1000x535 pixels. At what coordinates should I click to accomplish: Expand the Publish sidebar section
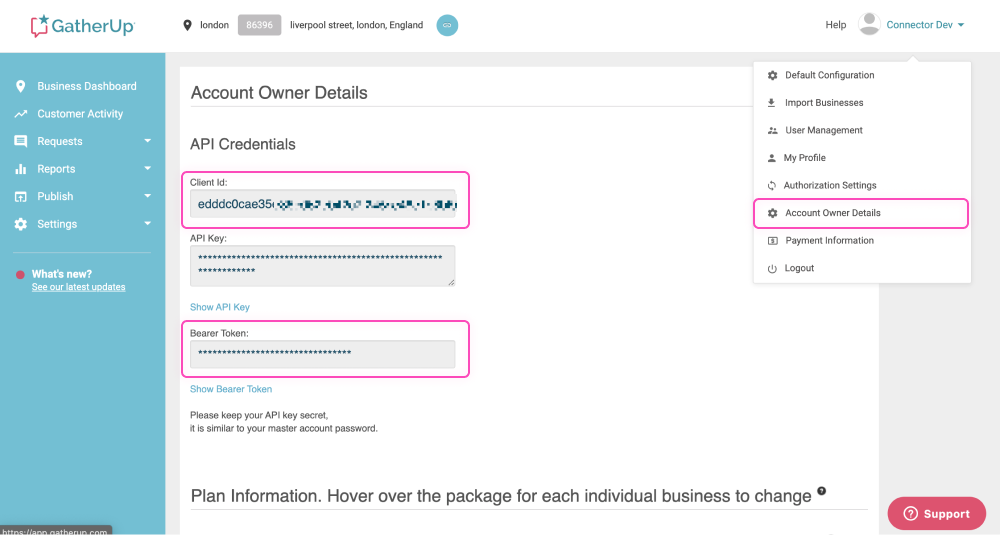[147, 196]
